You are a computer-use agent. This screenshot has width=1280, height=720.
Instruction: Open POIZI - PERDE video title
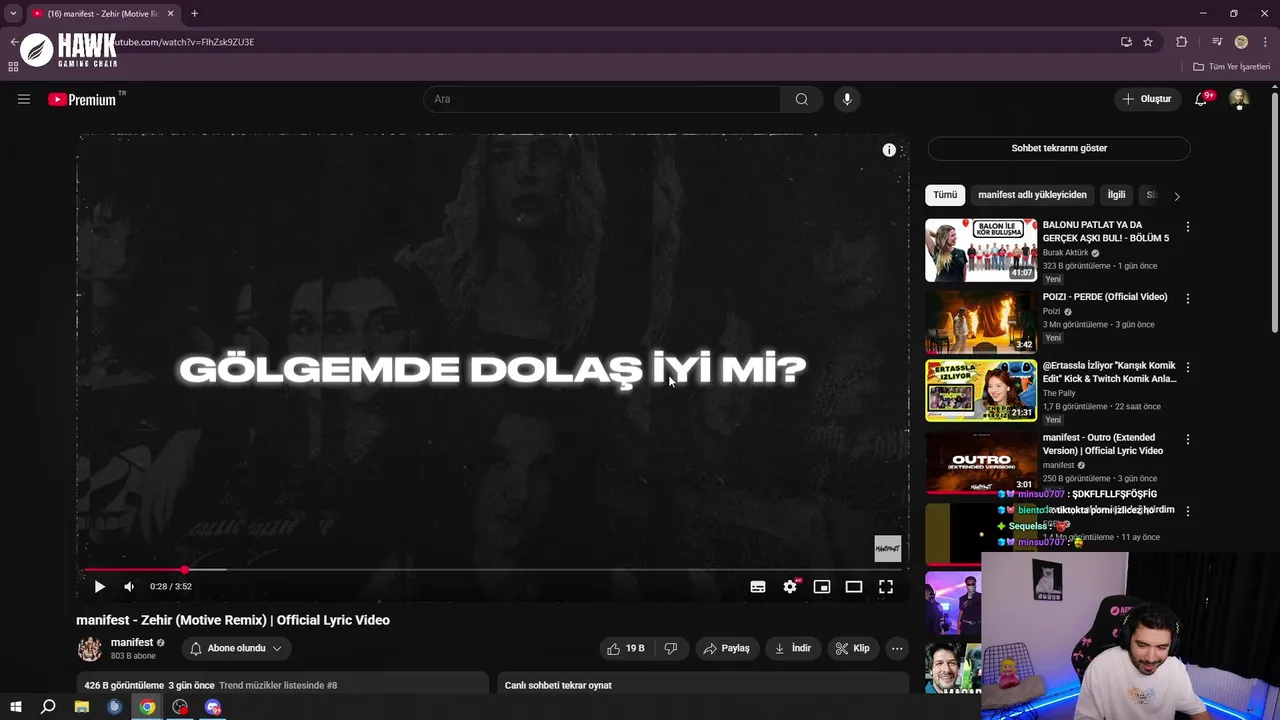[1105, 297]
